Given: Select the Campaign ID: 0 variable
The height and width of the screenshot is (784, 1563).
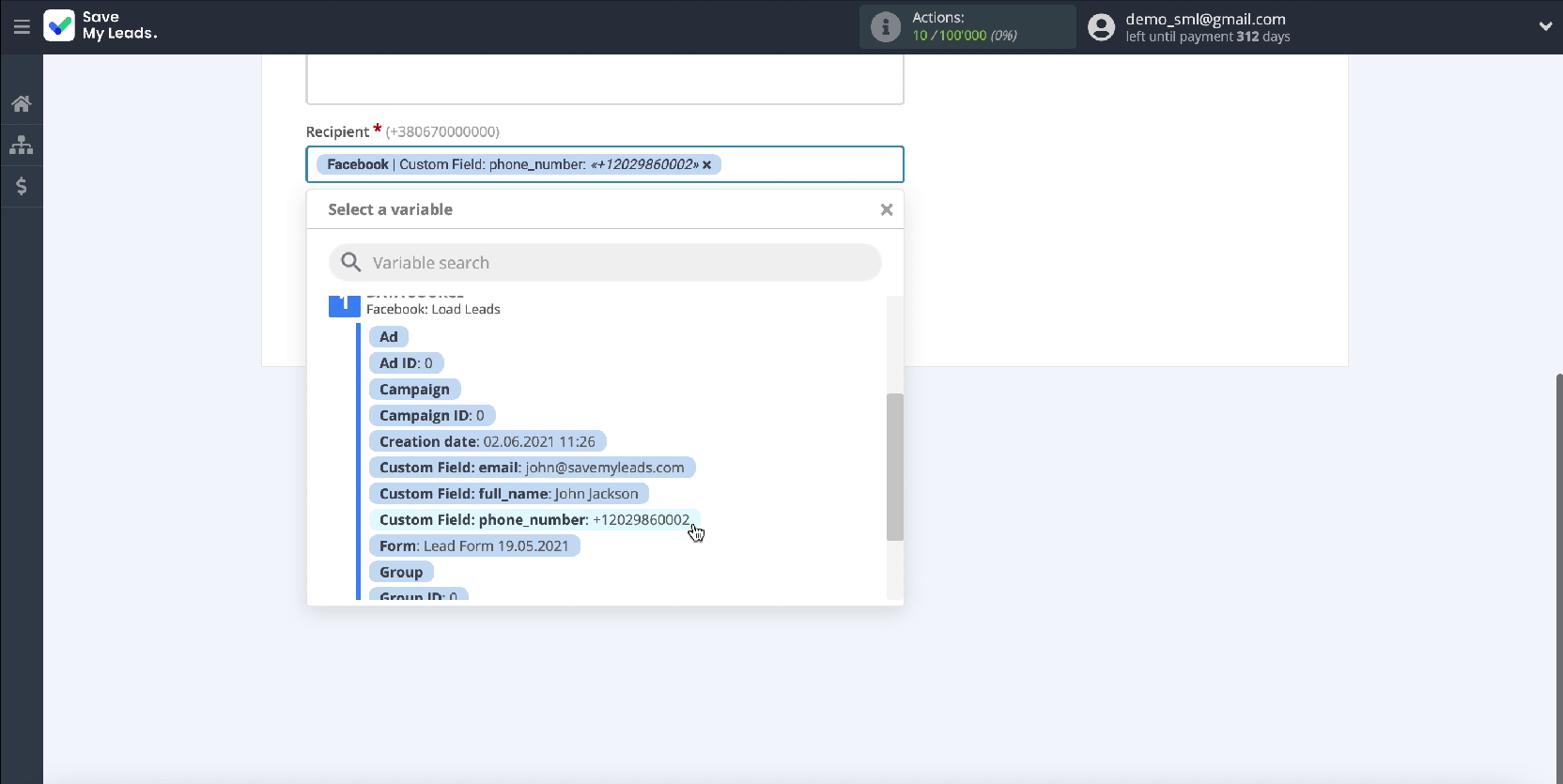Looking at the screenshot, I should point(432,416).
